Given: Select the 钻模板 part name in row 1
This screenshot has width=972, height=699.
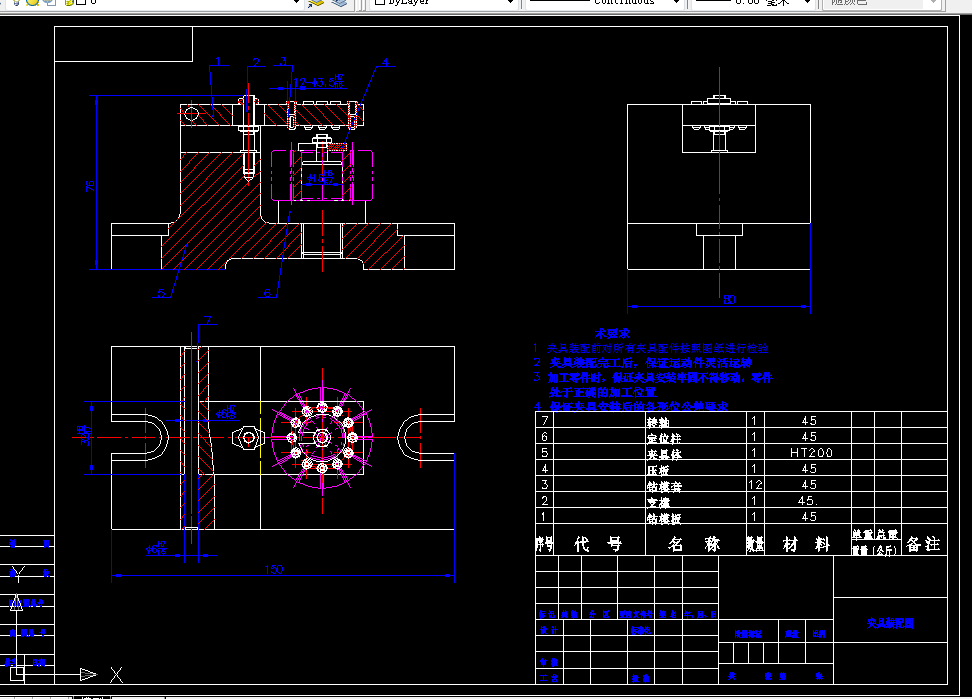Looking at the screenshot, I should (664, 519).
